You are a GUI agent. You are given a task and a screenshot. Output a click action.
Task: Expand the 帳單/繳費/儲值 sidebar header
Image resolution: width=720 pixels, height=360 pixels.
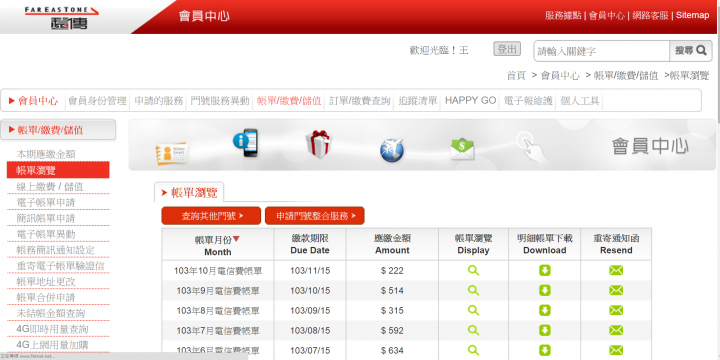pyautogui.click(x=58, y=130)
